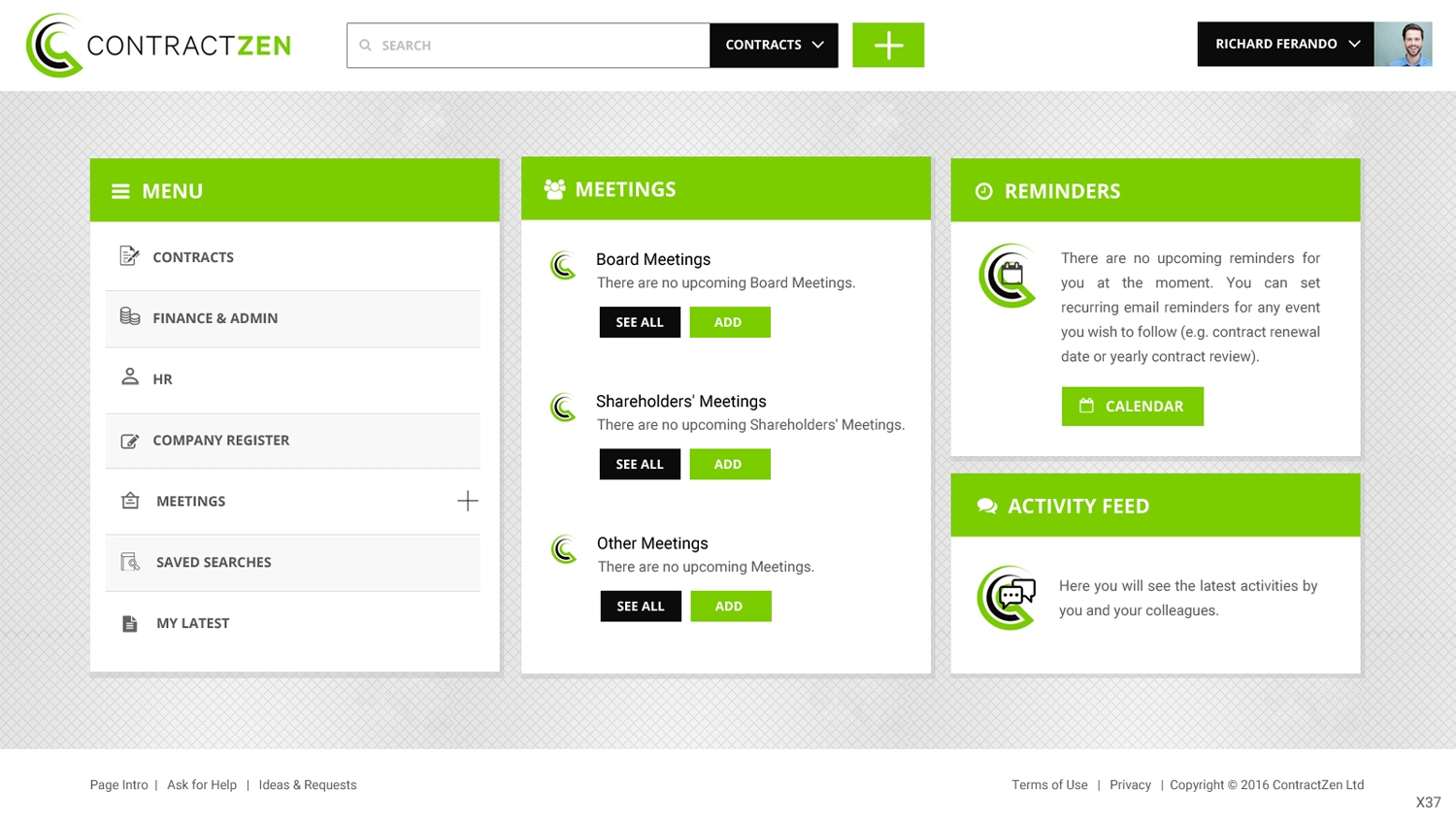
Task: Click the Page Intro footer link
Action: coord(119,785)
